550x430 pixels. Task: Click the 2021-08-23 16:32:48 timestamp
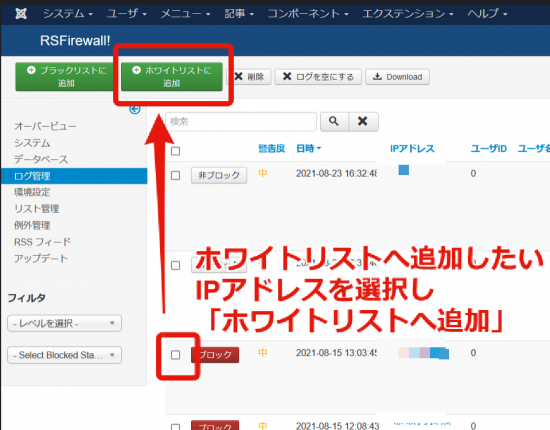click(336, 174)
